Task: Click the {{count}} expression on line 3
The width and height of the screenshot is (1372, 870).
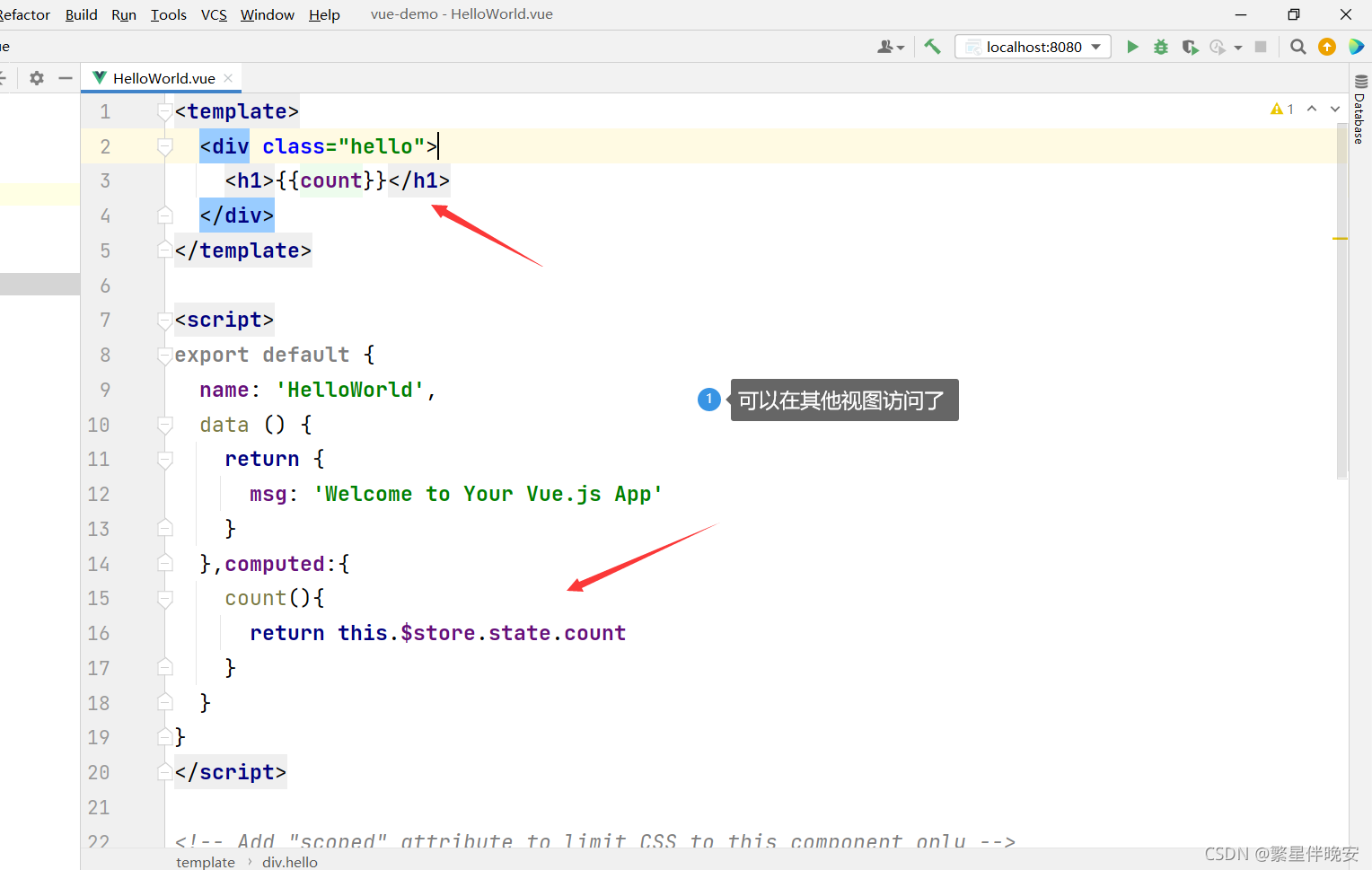Action: [x=331, y=180]
